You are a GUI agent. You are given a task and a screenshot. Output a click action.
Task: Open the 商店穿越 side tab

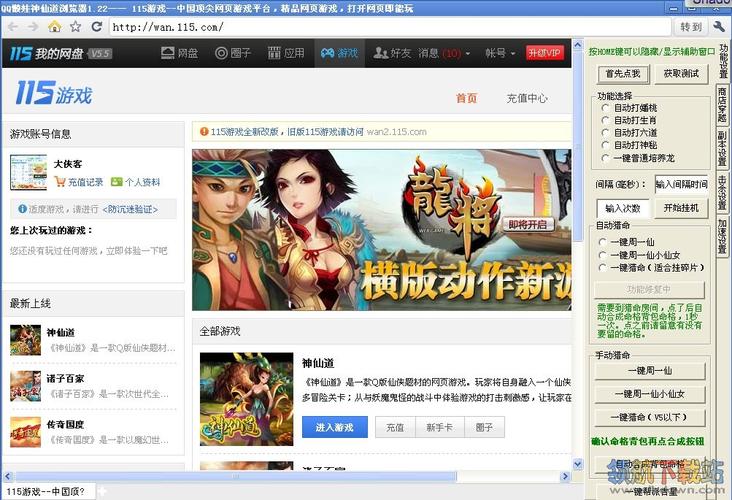(x=722, y=105)
